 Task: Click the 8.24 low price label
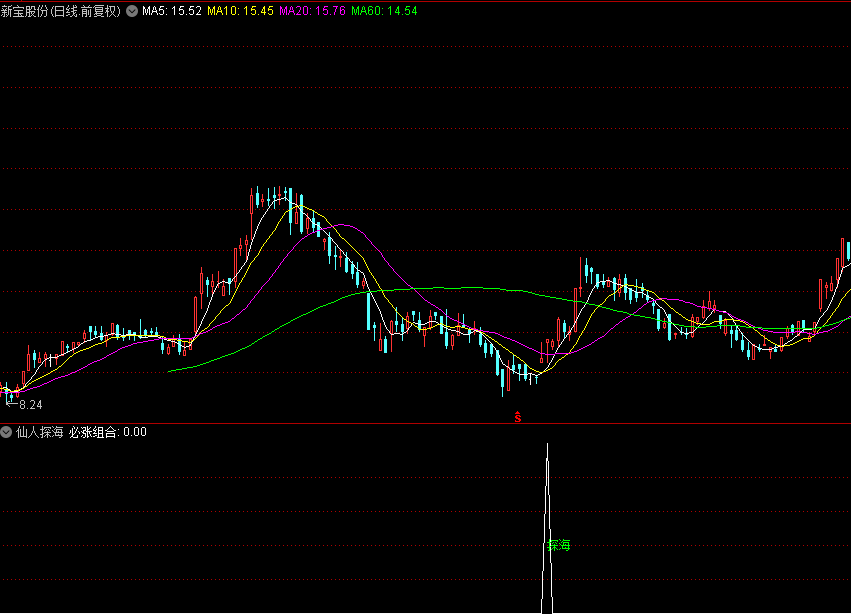(30, 404)
